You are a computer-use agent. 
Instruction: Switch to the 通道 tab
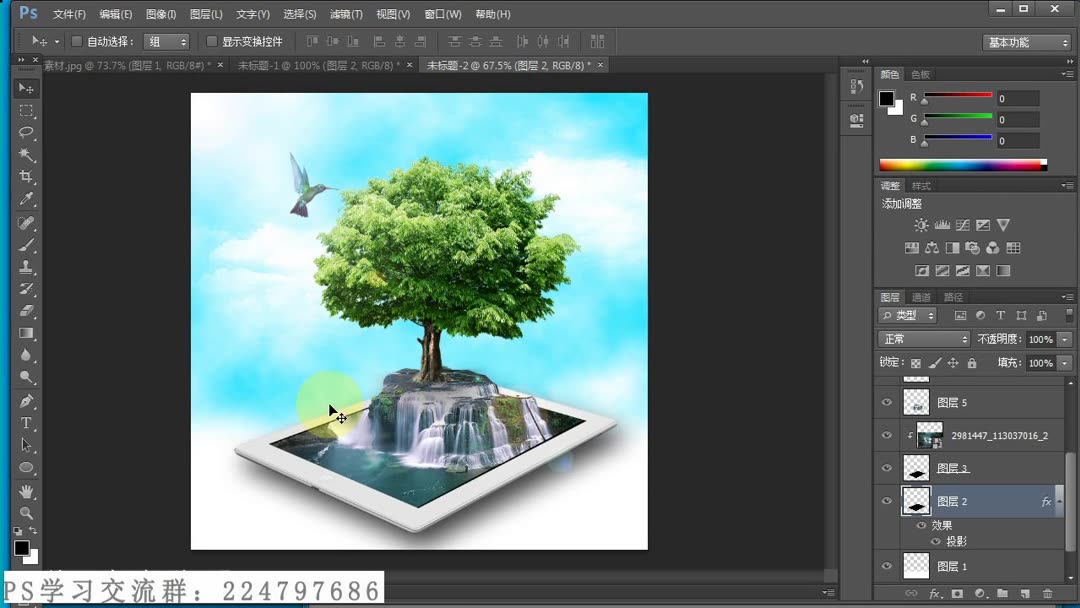[x=922, y=297]
